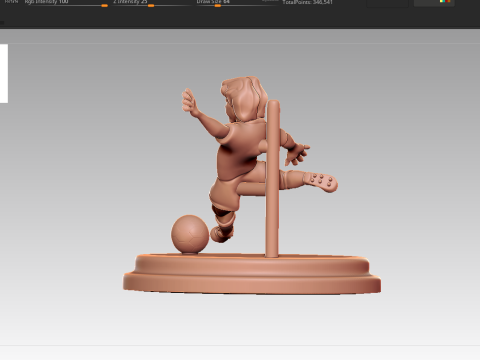Click the round base of the sculpture
Screen dimensions: 480x360
click(252, 274)
